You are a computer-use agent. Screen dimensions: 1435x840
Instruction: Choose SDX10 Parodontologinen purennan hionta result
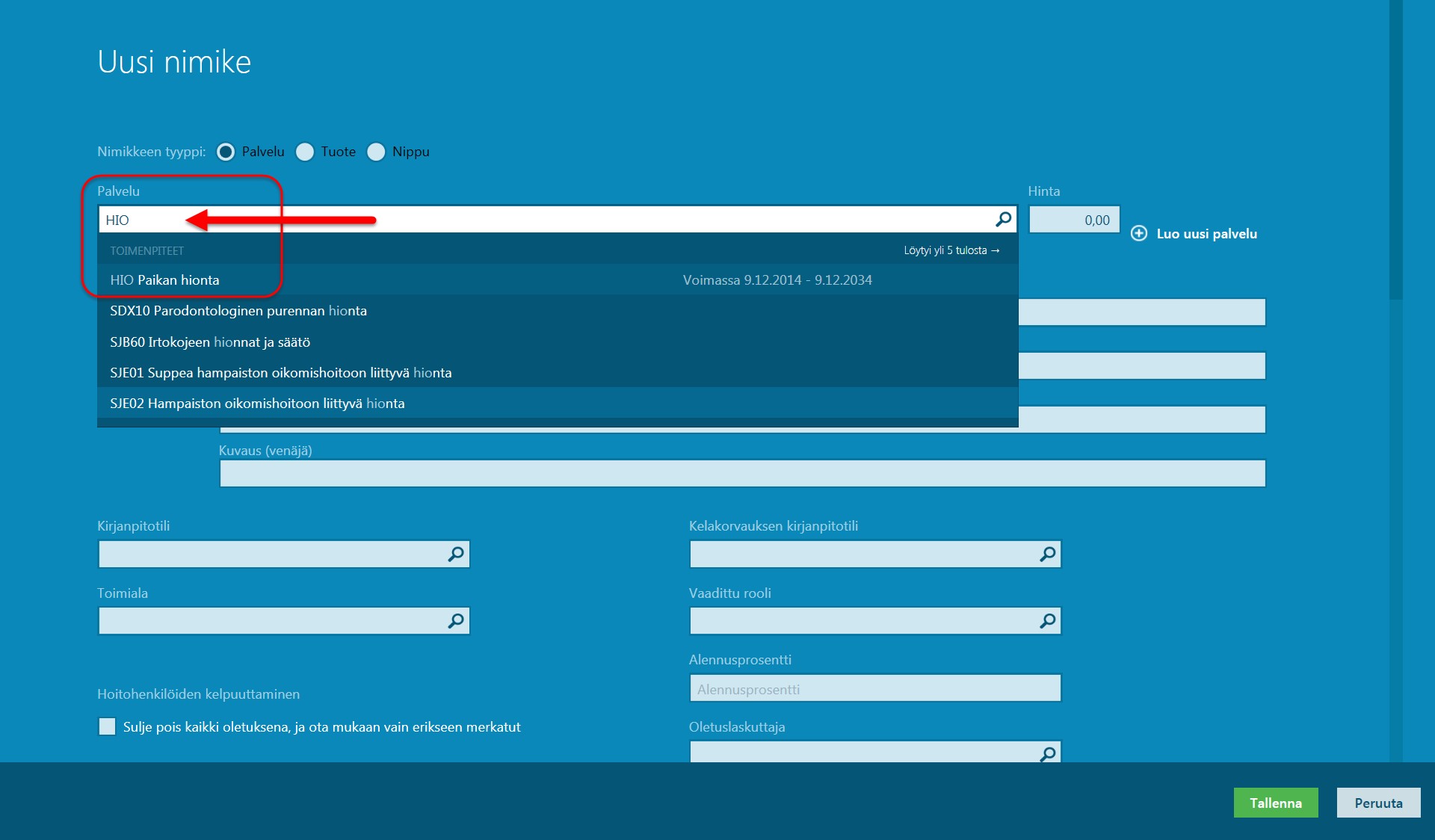click(238, 311)
